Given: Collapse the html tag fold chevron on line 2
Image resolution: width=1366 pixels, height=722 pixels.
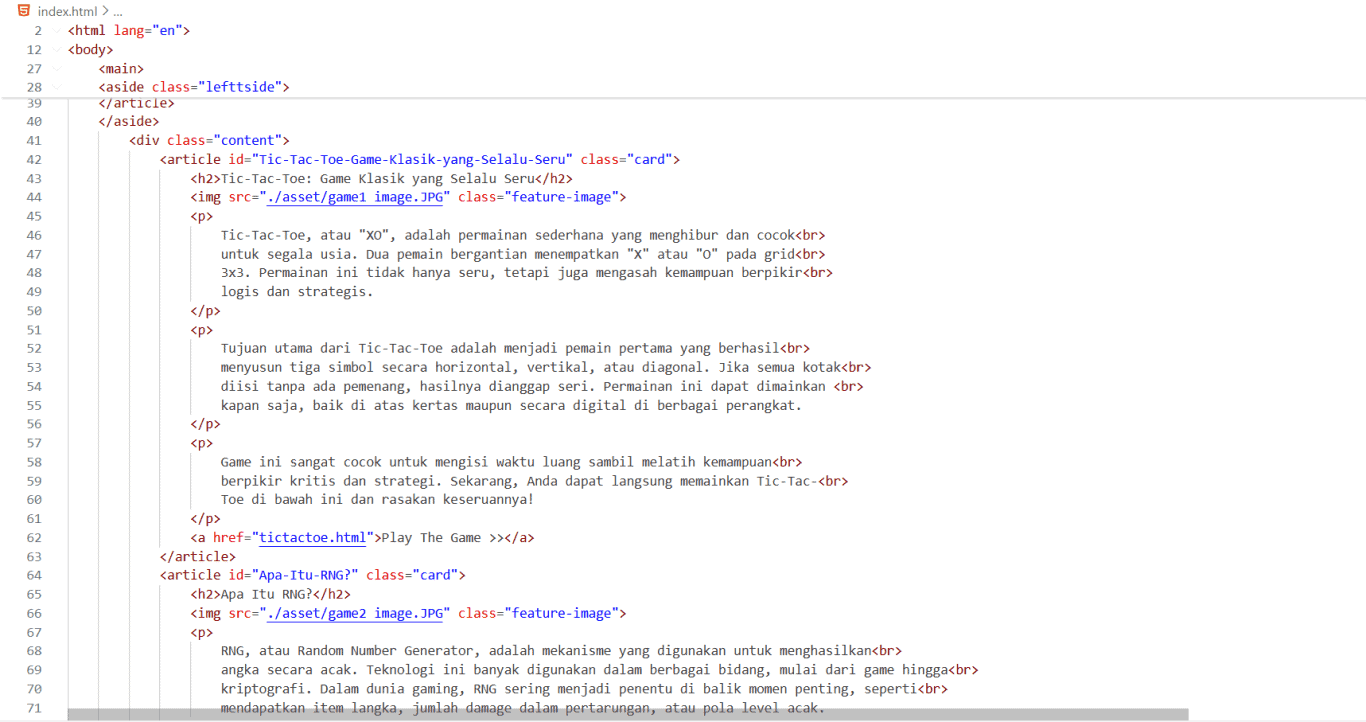Looking at the screenshot, I should click(x=56, y=31).
